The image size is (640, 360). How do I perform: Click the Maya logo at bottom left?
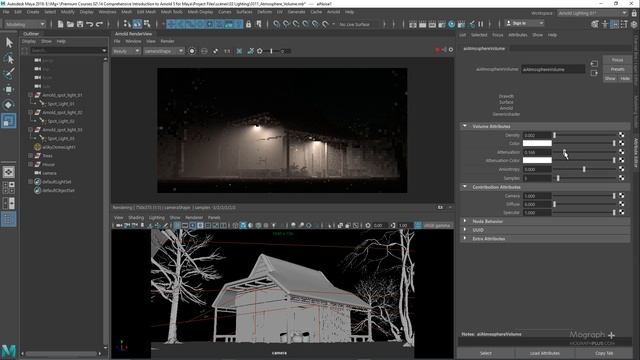9,351
